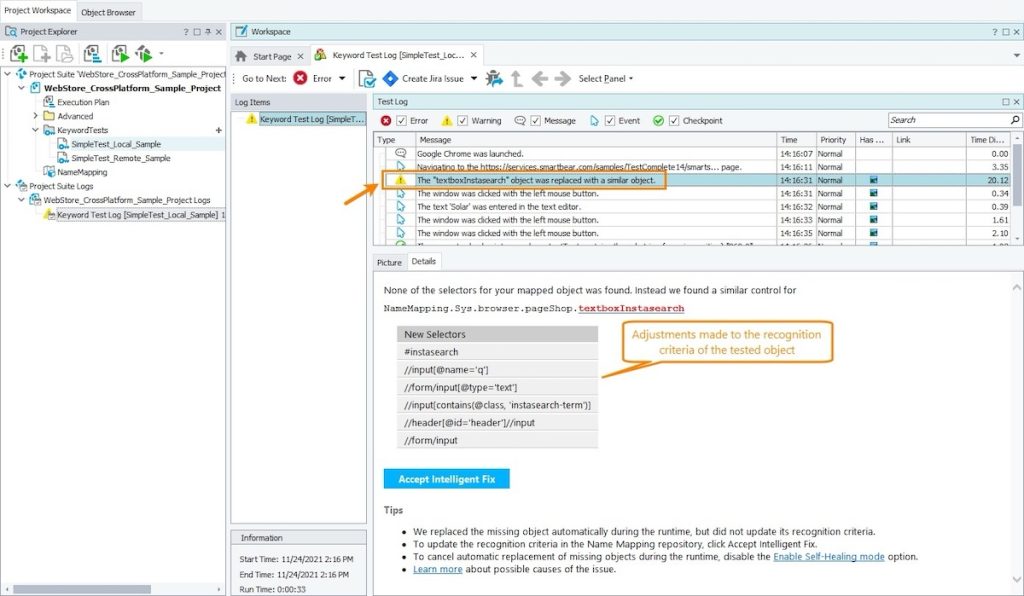This screenshot has height=596, width=1024.
Task: Click the Create Jira Issue icon
Action: click(x=389, y=78)
